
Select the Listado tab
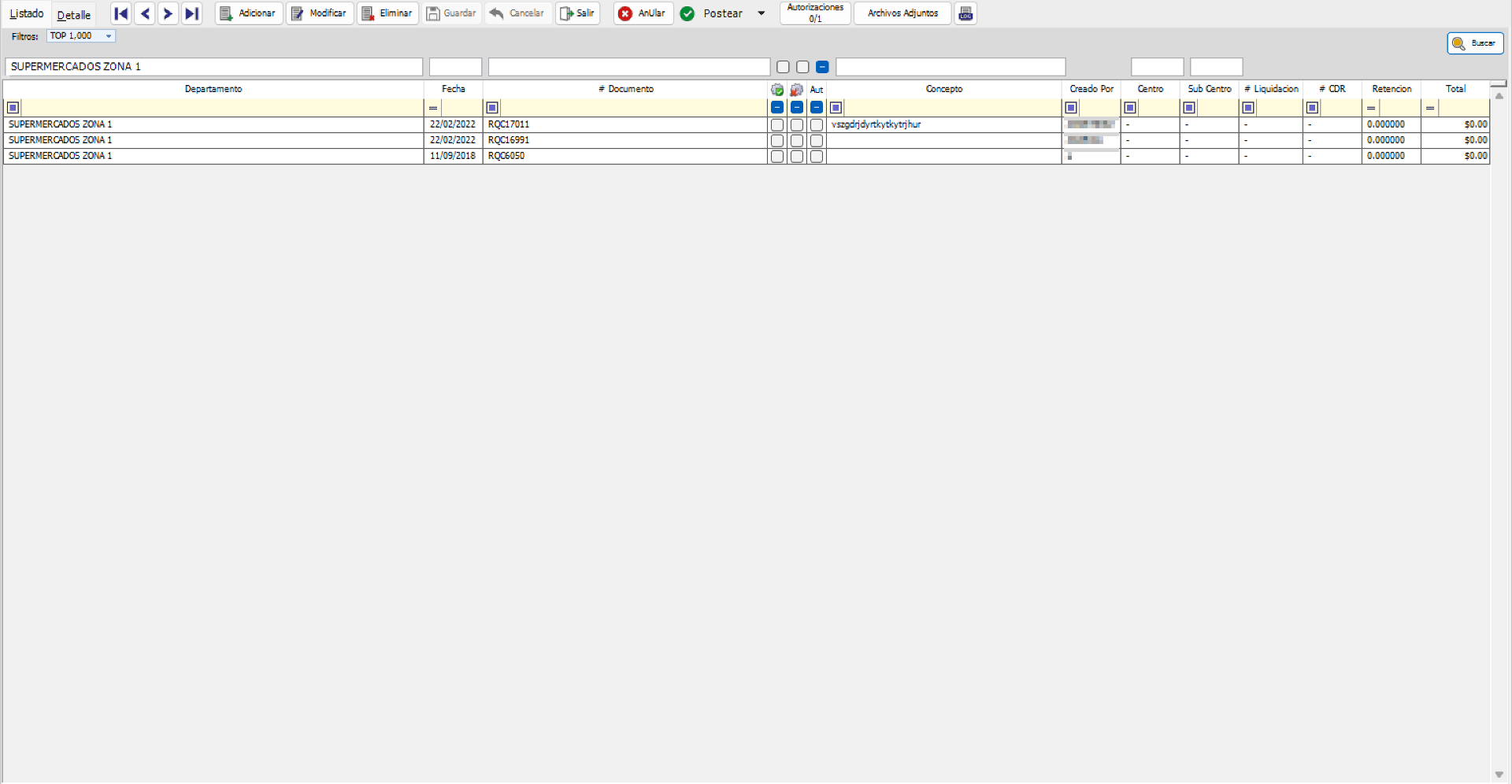point(26,13)
